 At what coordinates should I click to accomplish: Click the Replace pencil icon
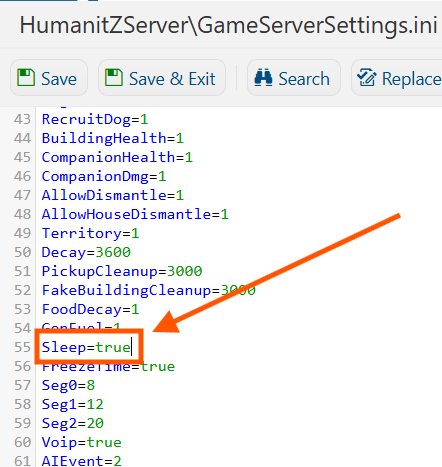(x=367, y=78)
